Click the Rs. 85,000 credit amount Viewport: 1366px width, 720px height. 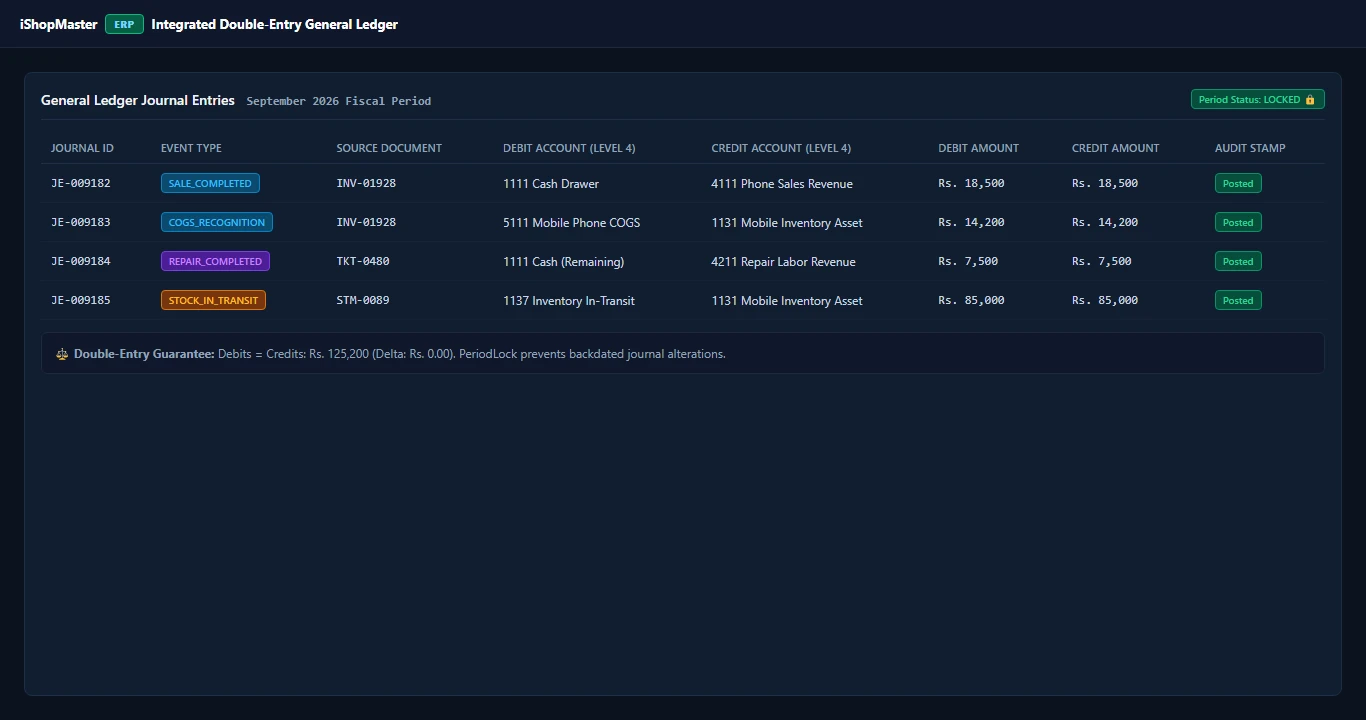1105,300
